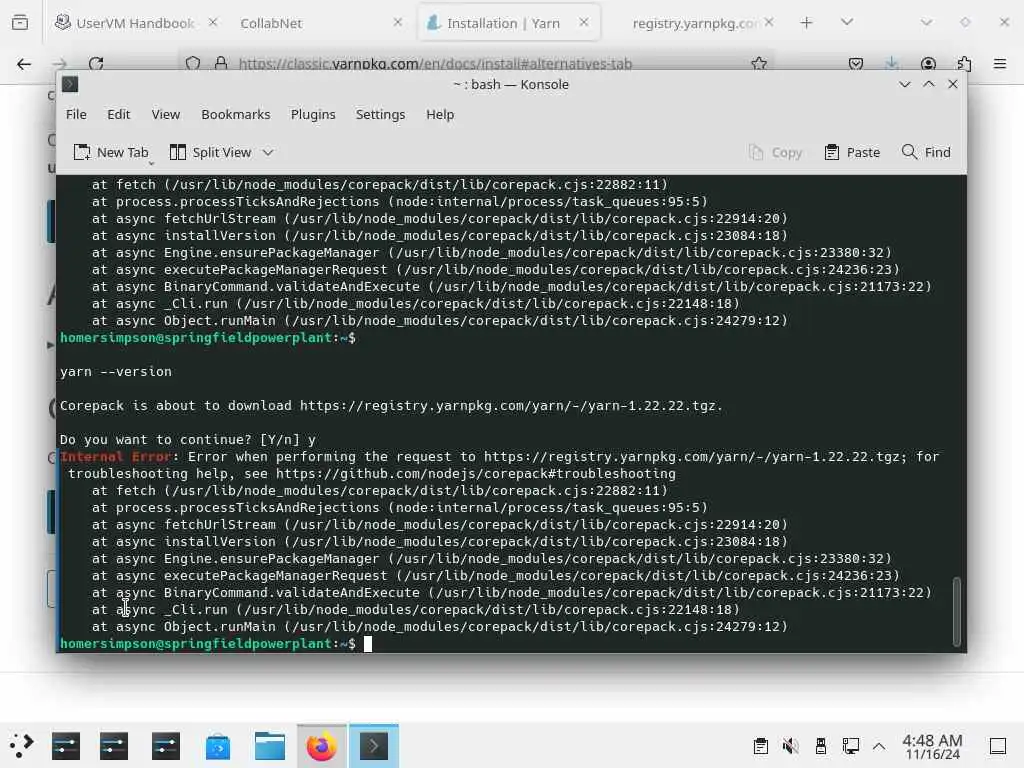Image resolution: width=1024 pixels, height=768 pixels.
Task: Click the network connection tray icon
Action: click(x=850, y=746)
